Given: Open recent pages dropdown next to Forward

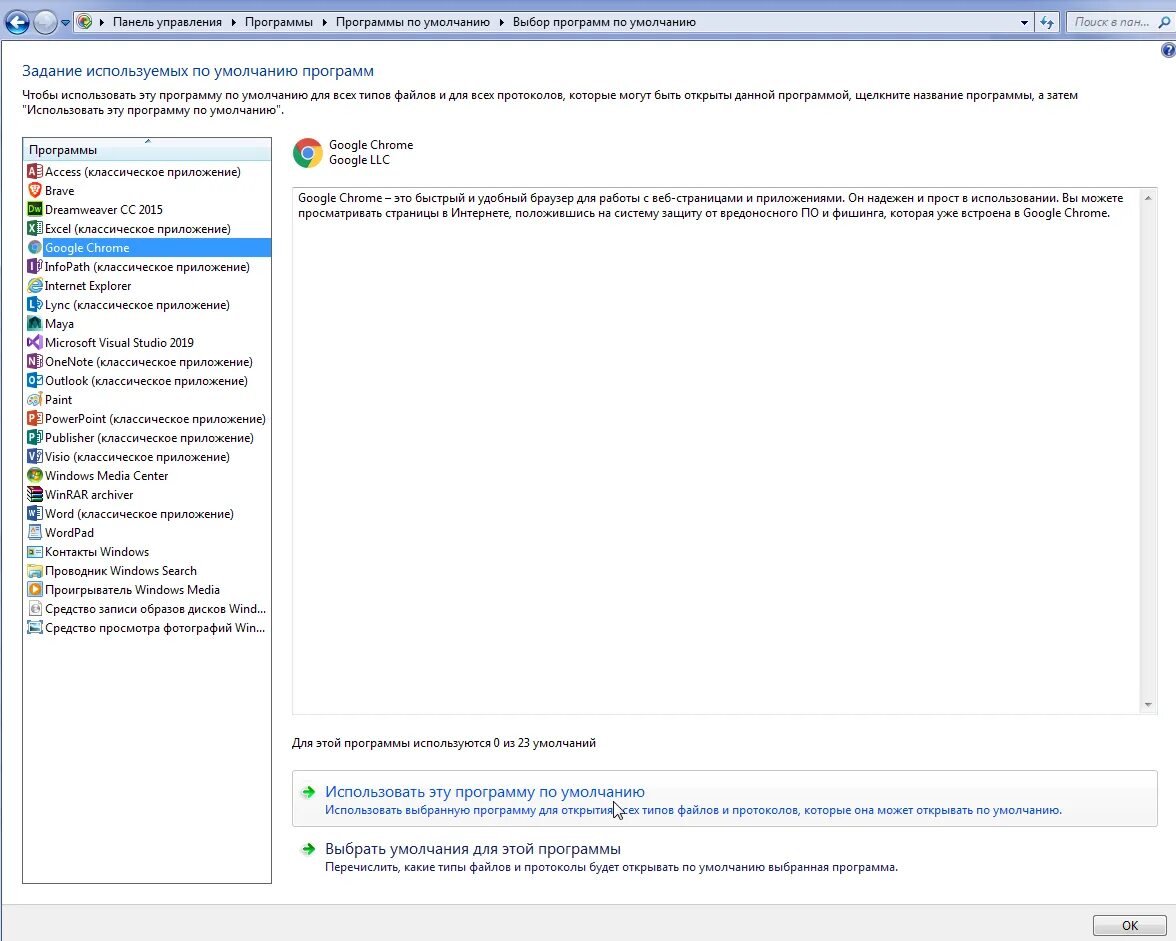Looking at the screenshot, I should [x=65, y=22].
